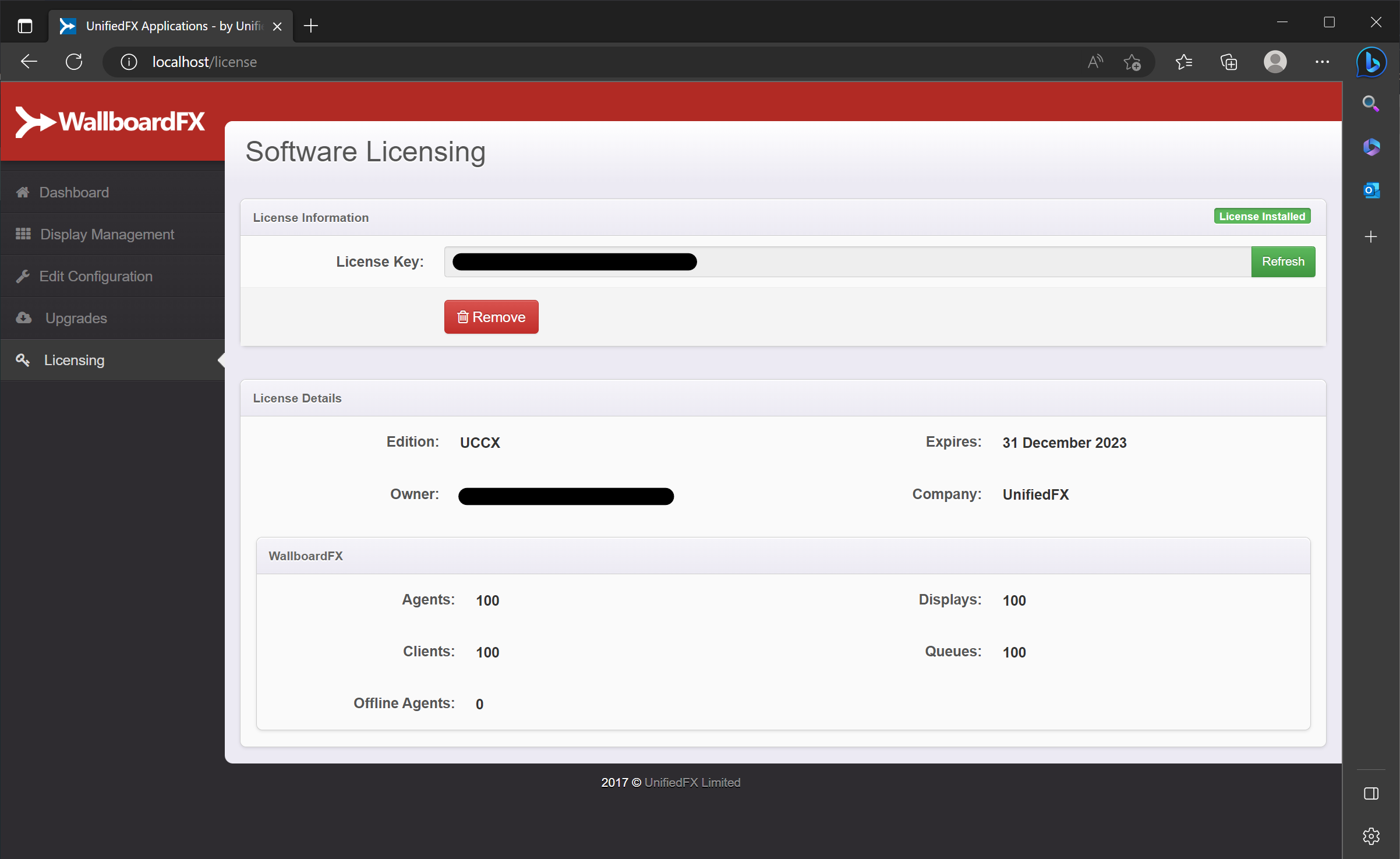Reload the browser page
Screen dimensions: 1400x859
(x=74, y=62)
